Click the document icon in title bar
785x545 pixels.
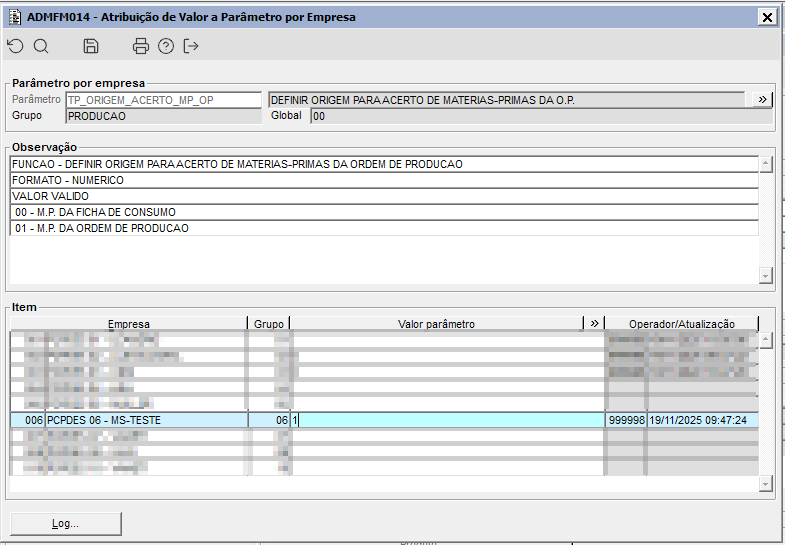click(15, 17)
